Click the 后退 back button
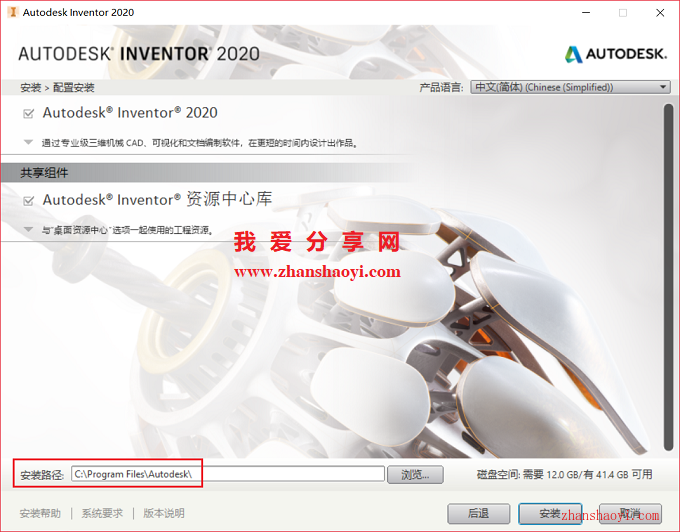The height and width of the screenshot is (532, 680). (478, 513)
